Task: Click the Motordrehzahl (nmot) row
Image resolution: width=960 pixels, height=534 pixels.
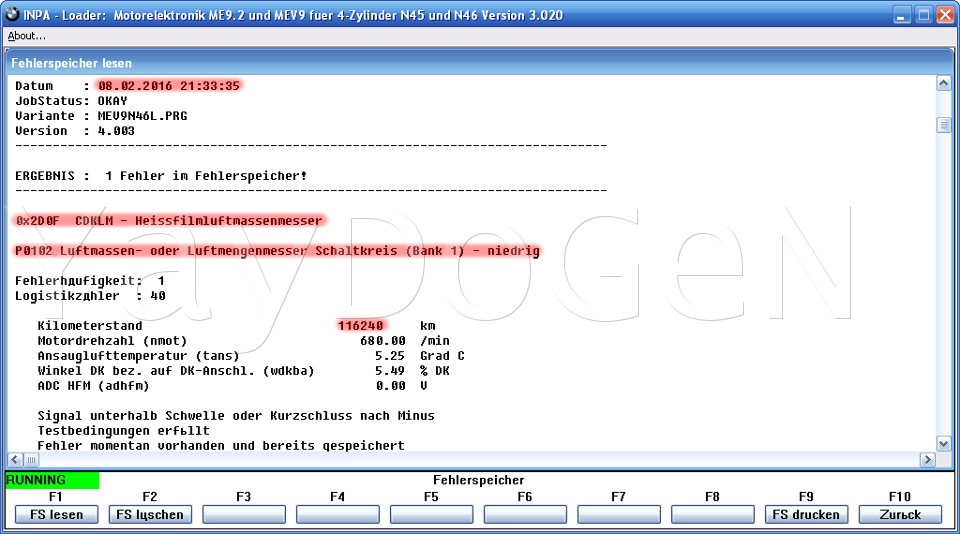Action: pos(244,340)
